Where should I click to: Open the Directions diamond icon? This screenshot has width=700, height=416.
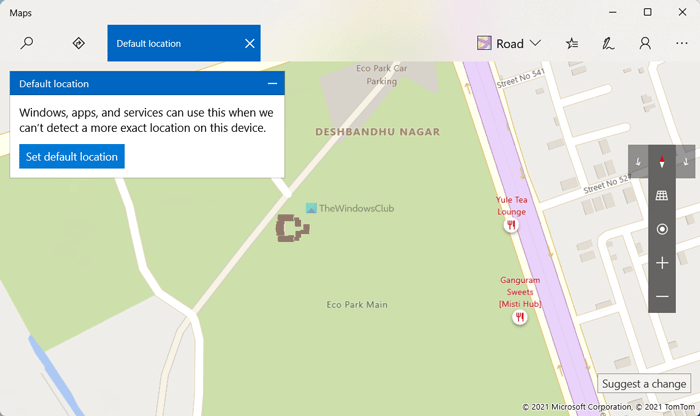pos(79,43)
